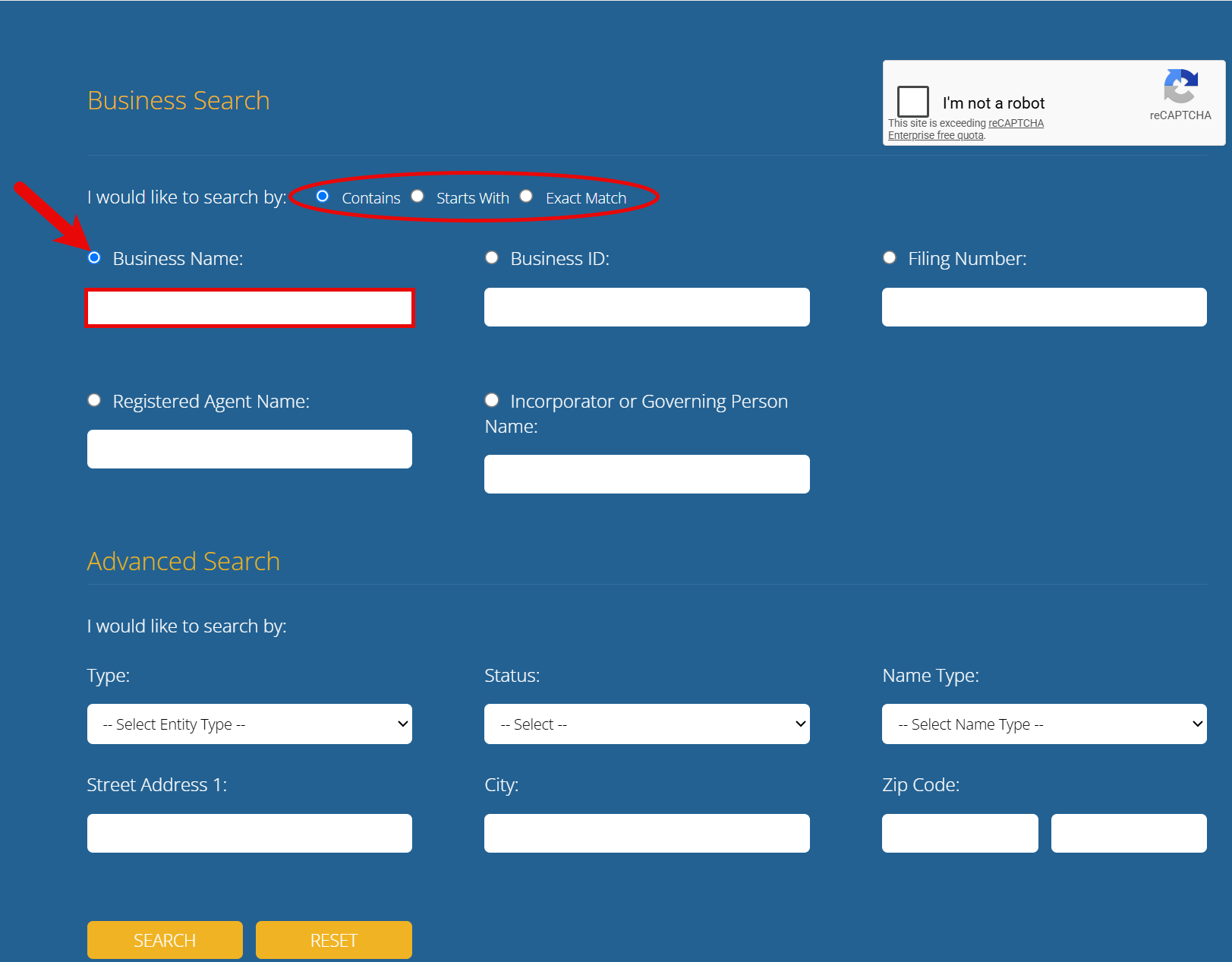Select the Contains search option
The image size is (1232, 962).
pos(323,197)
